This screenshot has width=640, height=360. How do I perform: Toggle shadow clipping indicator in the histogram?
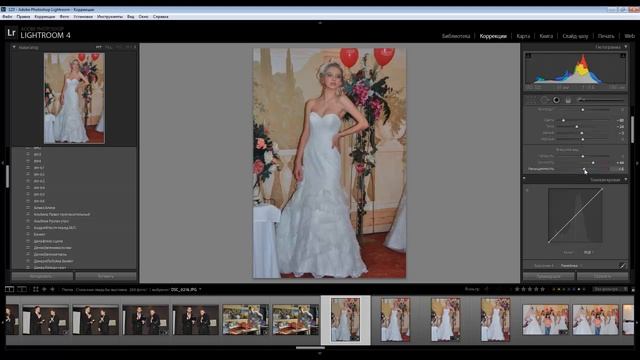point(528,56)
